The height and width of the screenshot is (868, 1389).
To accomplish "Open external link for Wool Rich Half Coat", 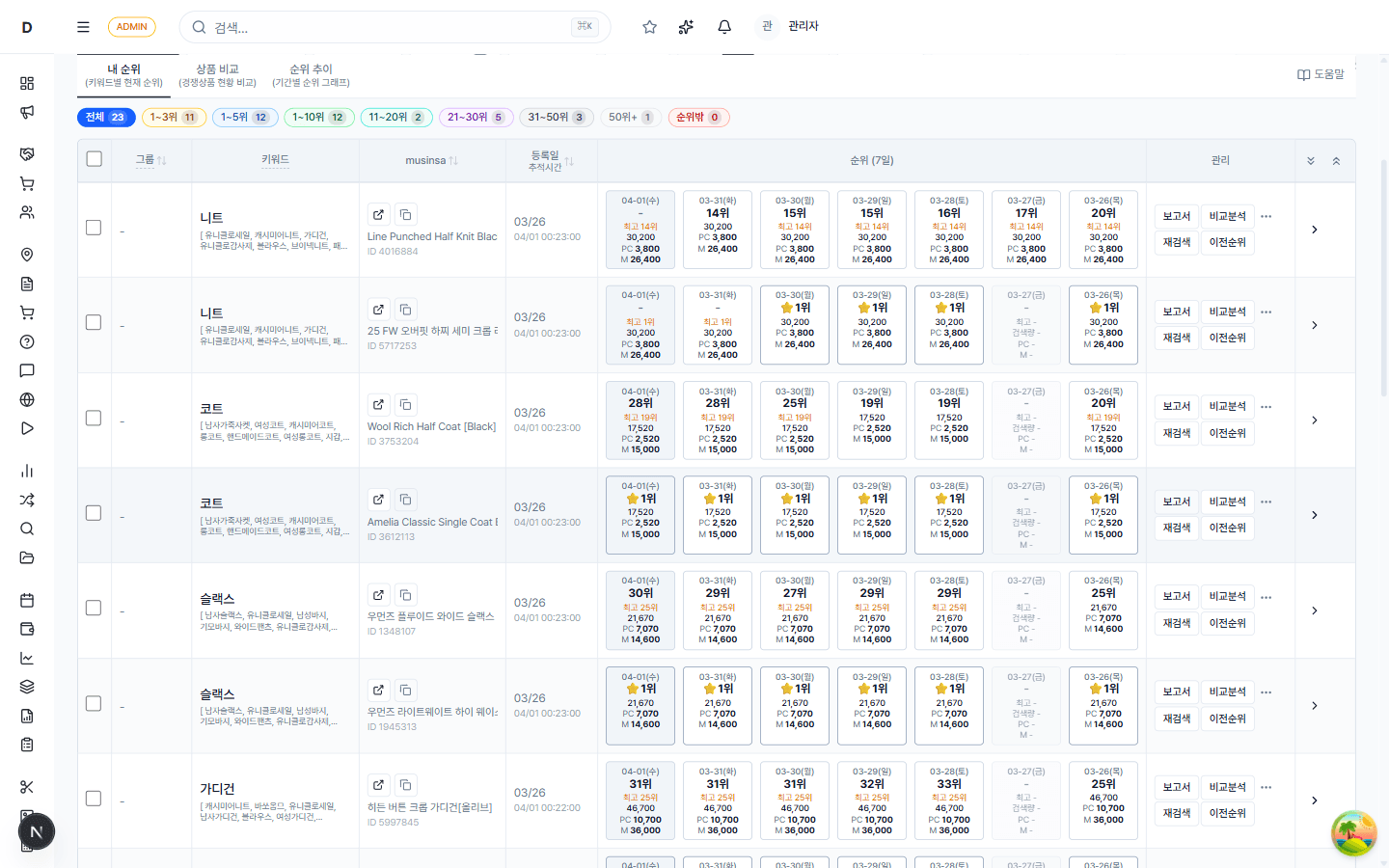I will click(378, 405).
